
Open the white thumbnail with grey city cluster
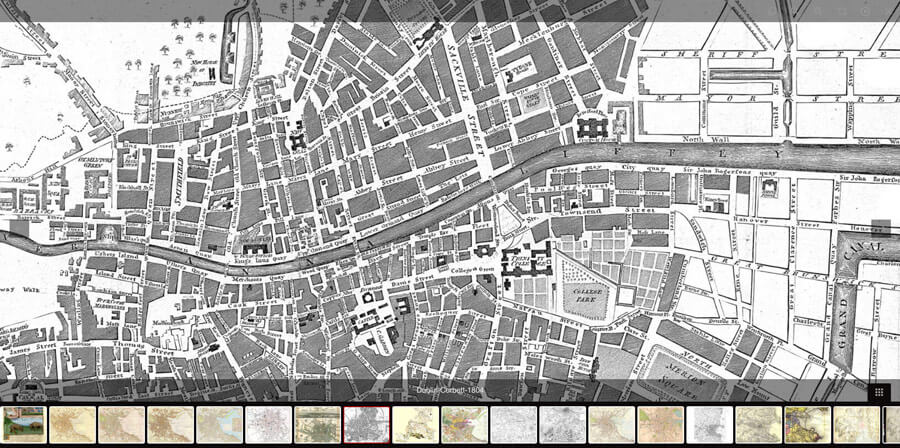[709, 424]
